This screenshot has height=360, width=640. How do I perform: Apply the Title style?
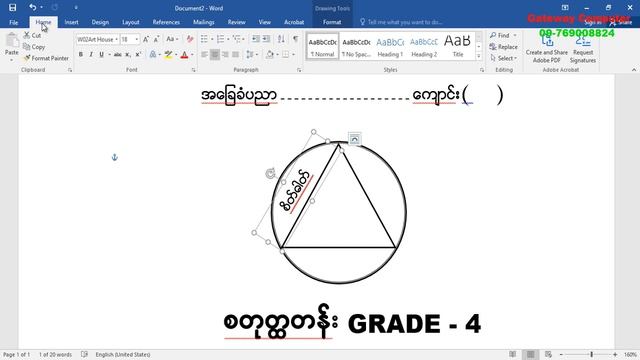pos(458,47)
